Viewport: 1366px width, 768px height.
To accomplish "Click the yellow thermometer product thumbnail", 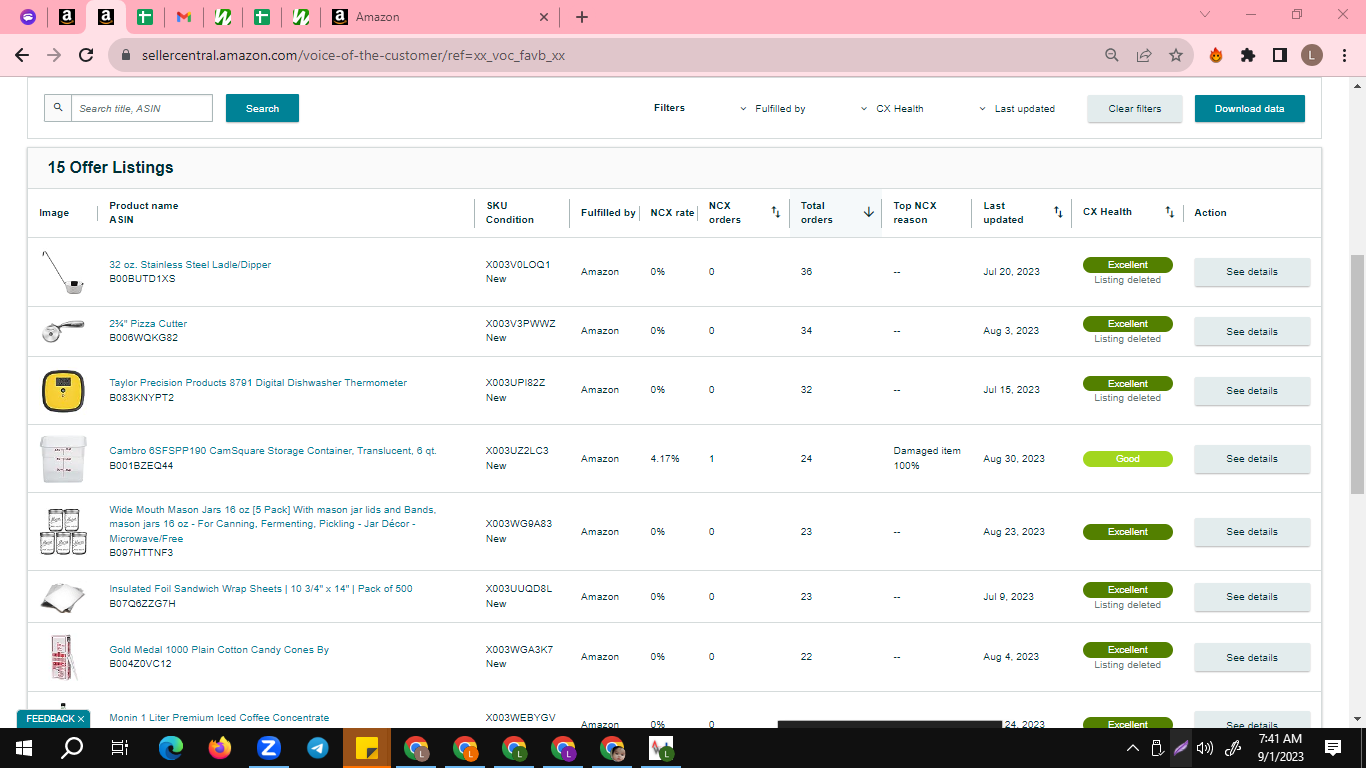I will (62, 390).
